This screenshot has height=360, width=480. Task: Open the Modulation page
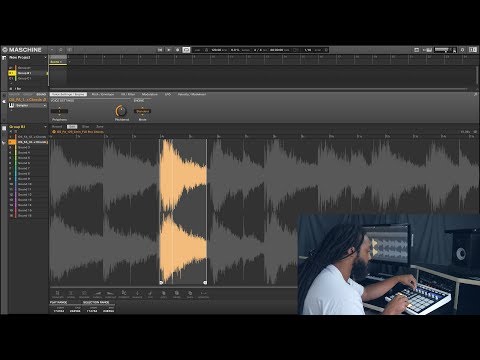[x=150, y=94]
